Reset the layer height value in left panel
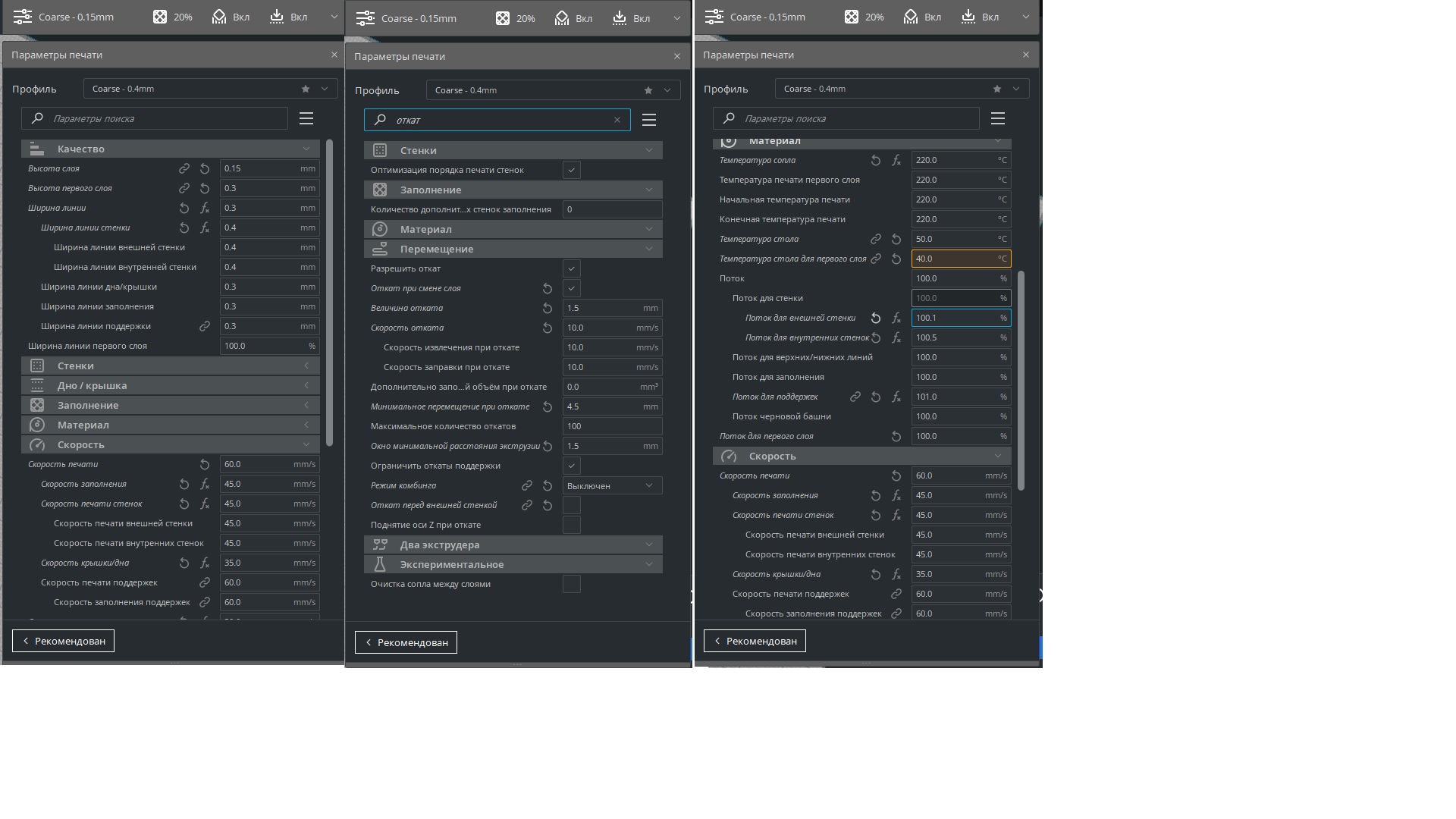Viewport: 1456px width, 819px height. (205, 168)
